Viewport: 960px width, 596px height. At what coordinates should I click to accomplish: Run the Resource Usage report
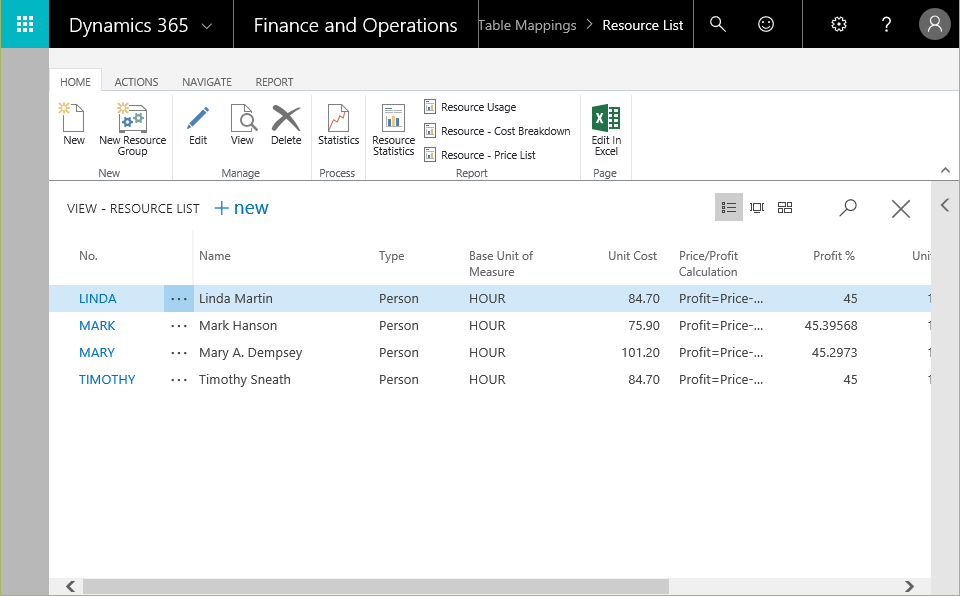(470, 107)
